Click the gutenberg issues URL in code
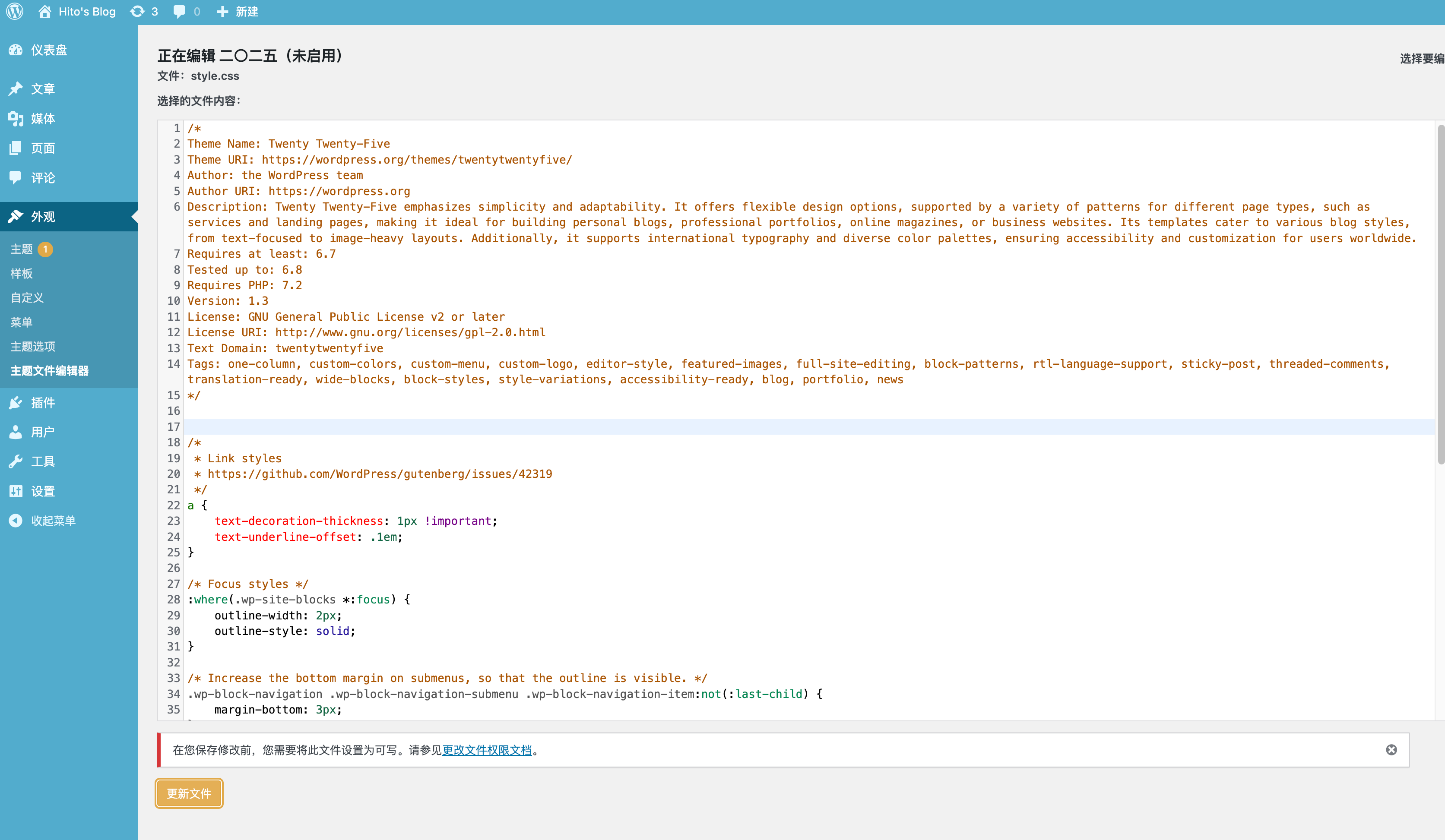 380,474
